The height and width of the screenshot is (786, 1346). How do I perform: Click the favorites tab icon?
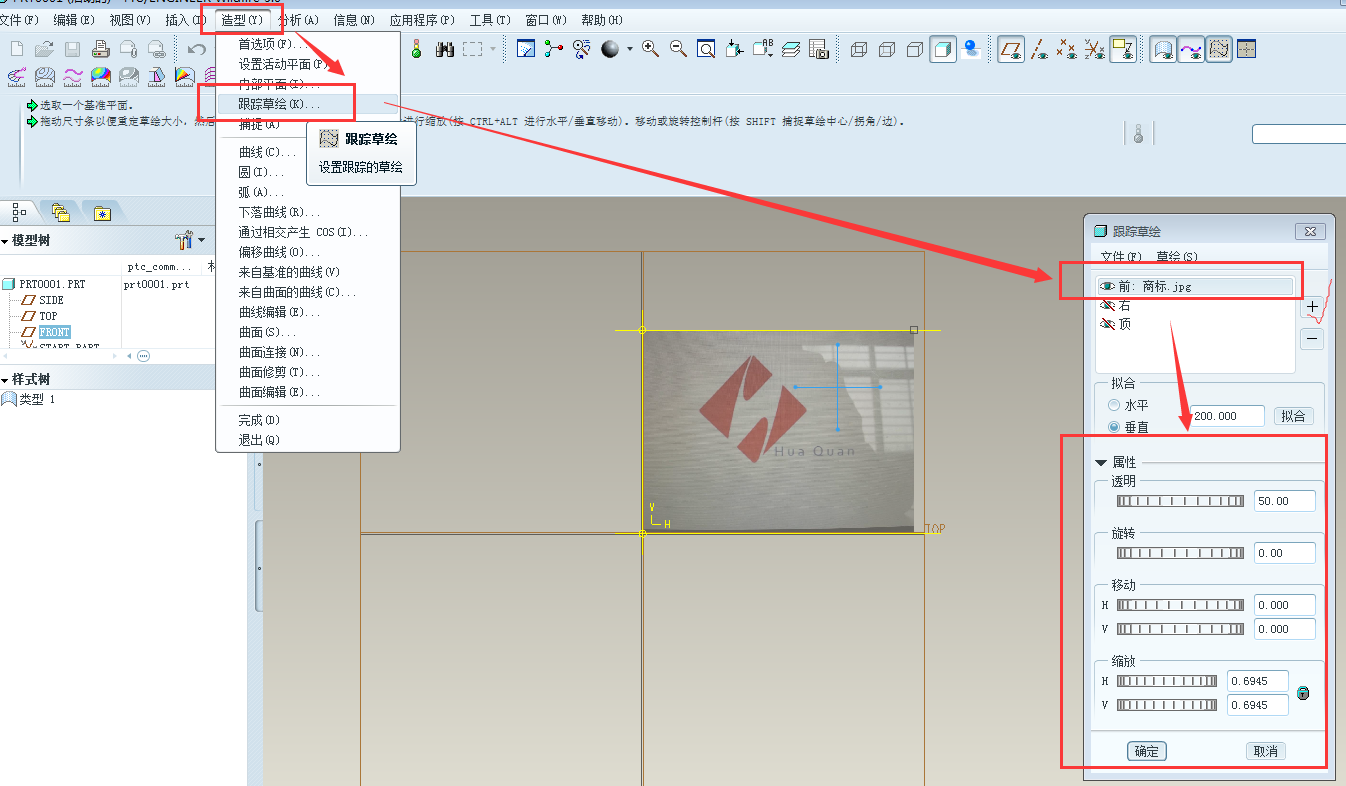(x=101, y=212)
